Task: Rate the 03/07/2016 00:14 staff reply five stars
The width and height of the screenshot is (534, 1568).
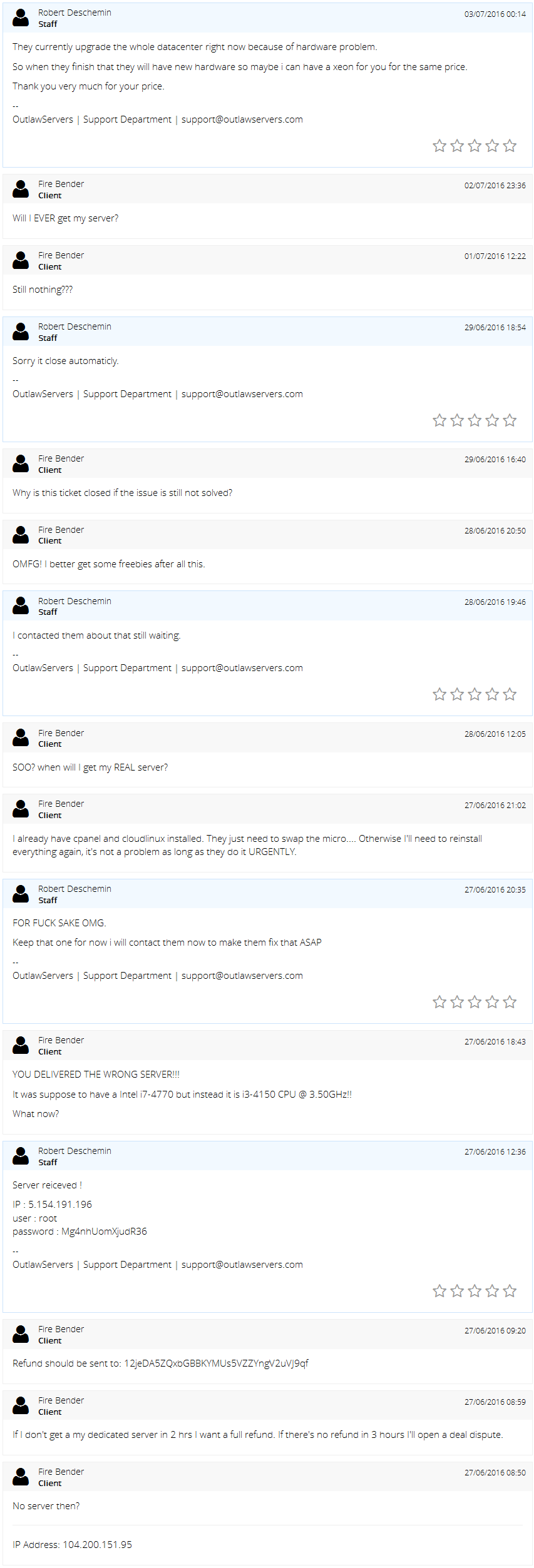Action: pos(510,146)
